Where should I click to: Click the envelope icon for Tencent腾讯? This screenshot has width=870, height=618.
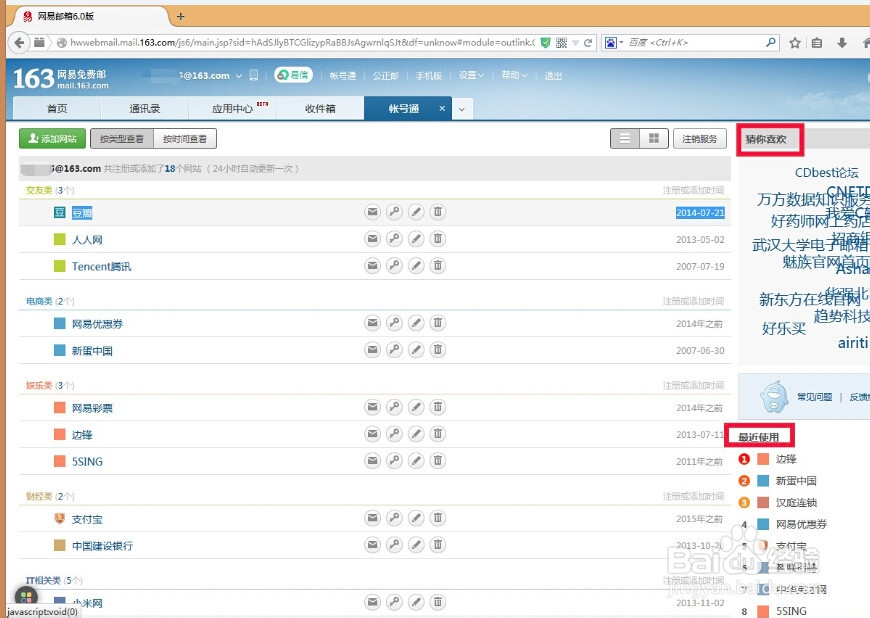point(372,266)
